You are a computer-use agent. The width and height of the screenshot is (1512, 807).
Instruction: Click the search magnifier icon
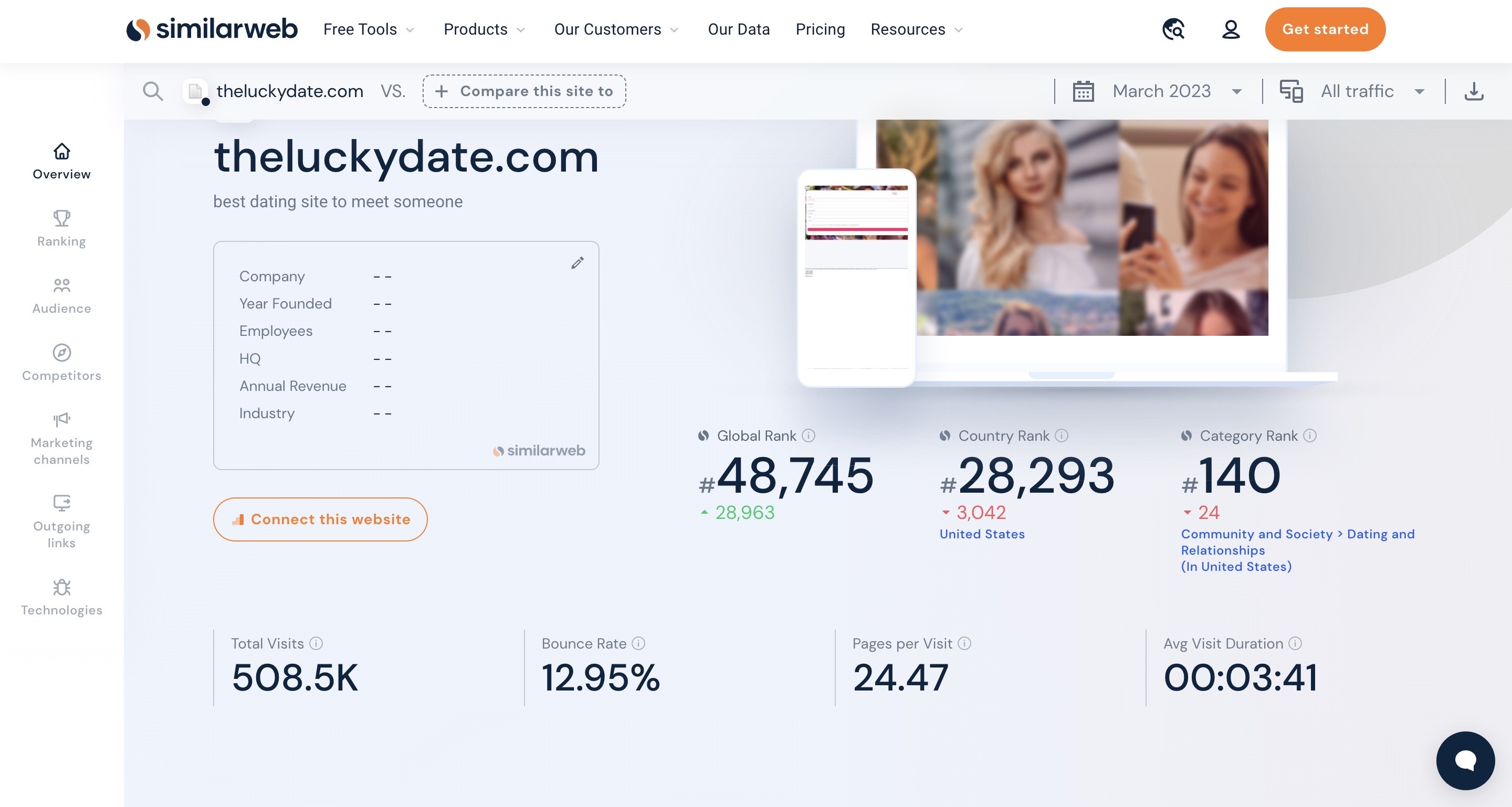(153, 91)
